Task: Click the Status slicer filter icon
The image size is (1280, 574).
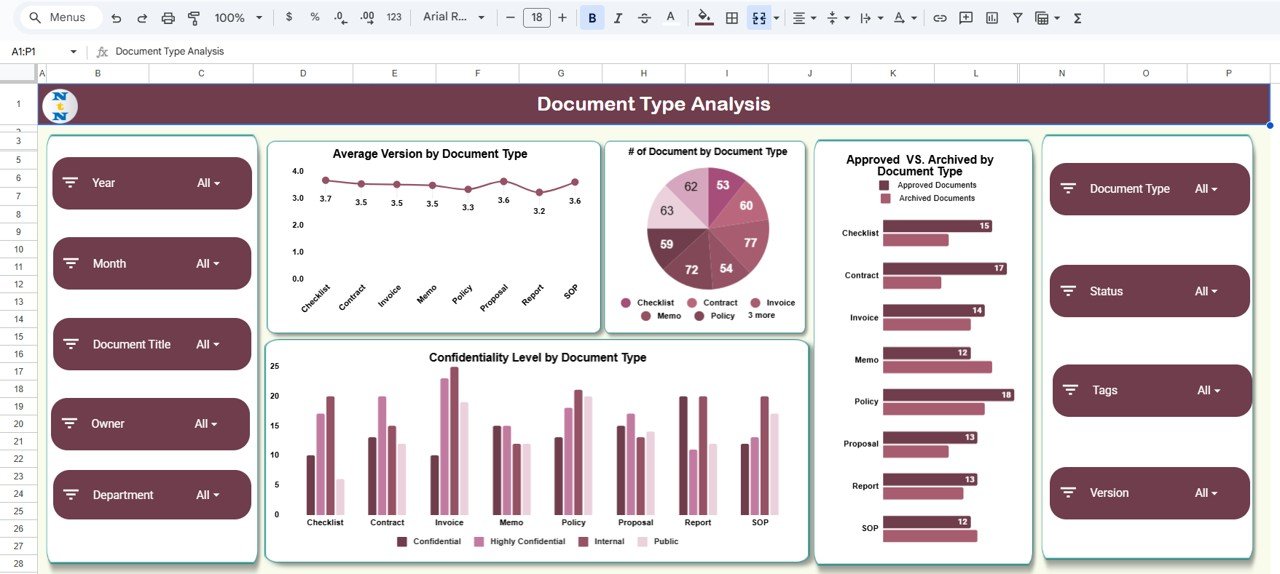Action: click(x=1068, y=292)
